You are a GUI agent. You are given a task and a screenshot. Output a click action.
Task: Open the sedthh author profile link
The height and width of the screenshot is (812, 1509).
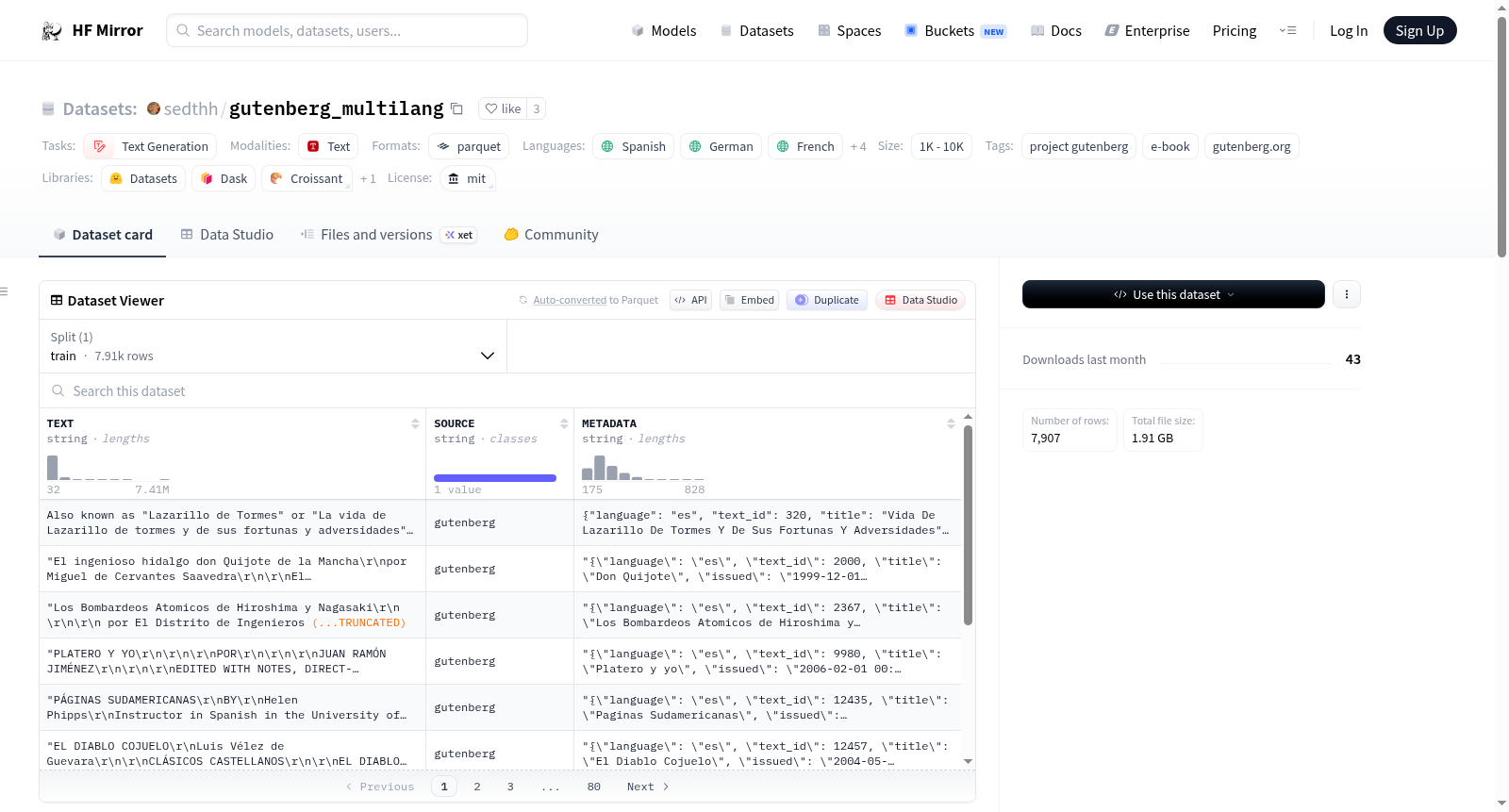click(x=191, y=108)
